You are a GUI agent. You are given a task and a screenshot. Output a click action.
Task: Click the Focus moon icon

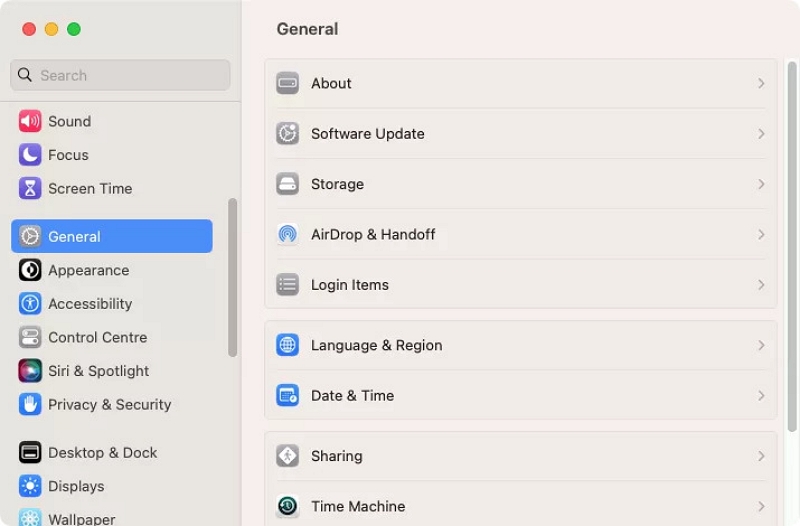pos(30,155)
